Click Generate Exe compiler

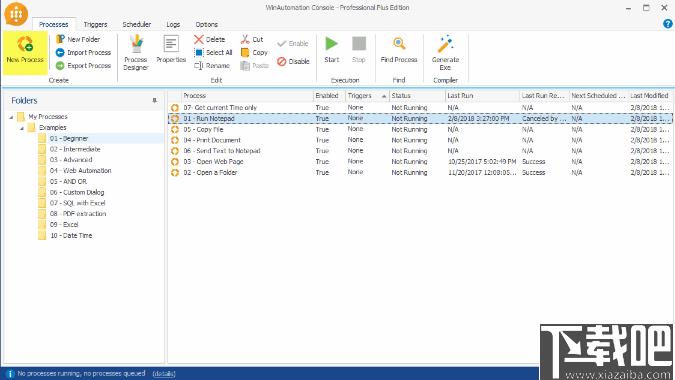pos(445,53)
